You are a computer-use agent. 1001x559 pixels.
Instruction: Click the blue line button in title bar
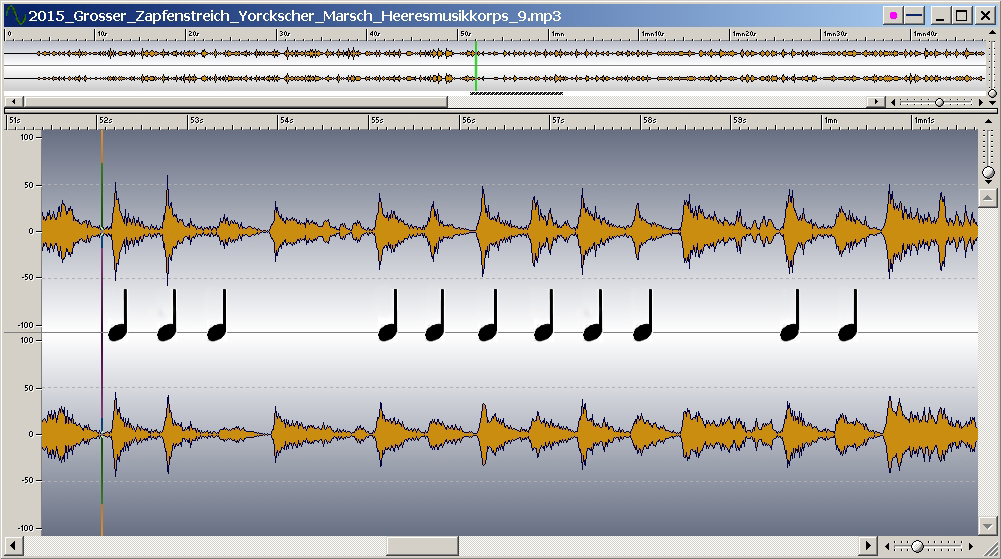(x=914, y=16)
